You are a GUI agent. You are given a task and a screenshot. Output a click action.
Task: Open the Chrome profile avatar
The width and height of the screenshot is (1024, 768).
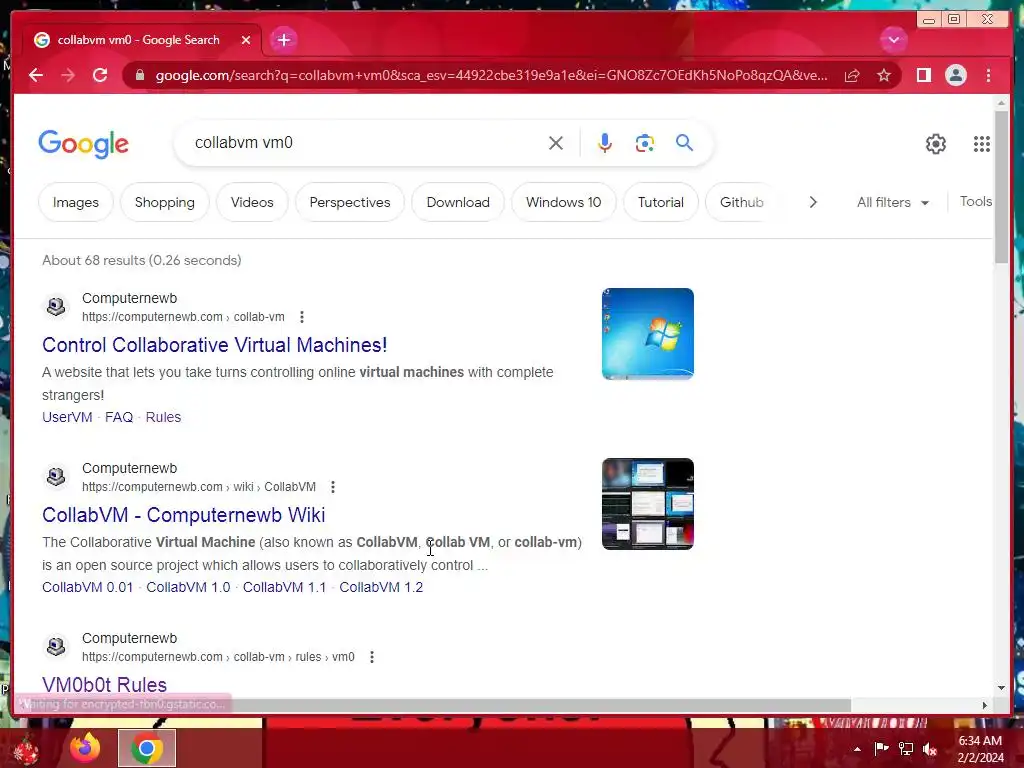pos(955,75)
